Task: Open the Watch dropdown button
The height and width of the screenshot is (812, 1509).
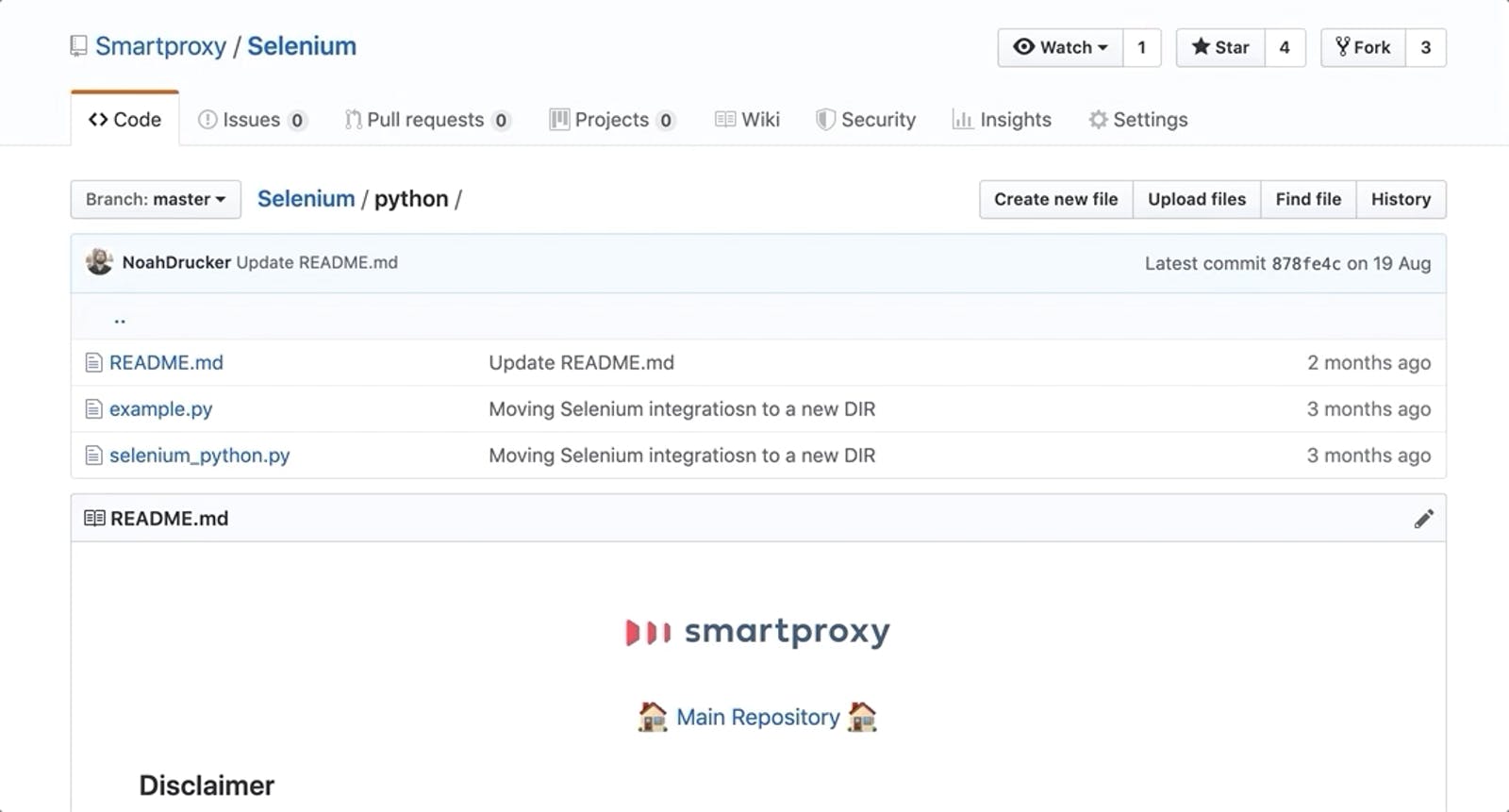Action: (1060, 47)
